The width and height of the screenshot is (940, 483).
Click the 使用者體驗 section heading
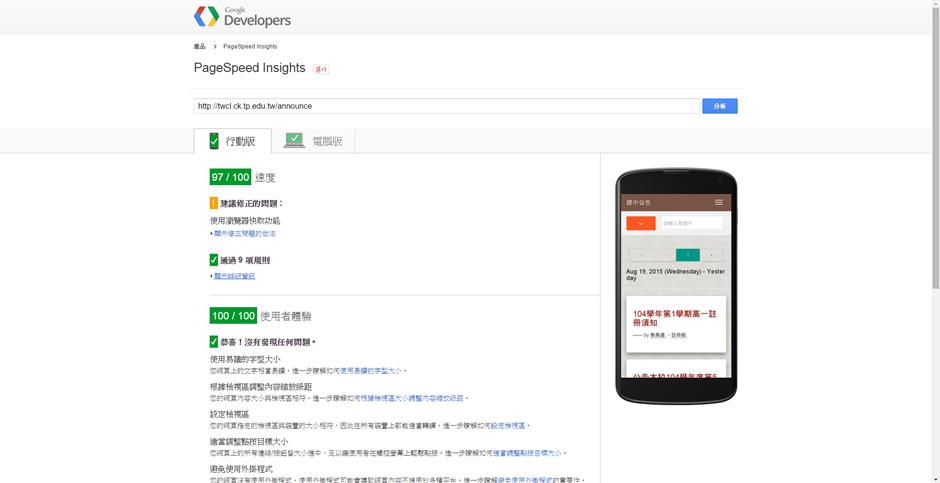286,316
